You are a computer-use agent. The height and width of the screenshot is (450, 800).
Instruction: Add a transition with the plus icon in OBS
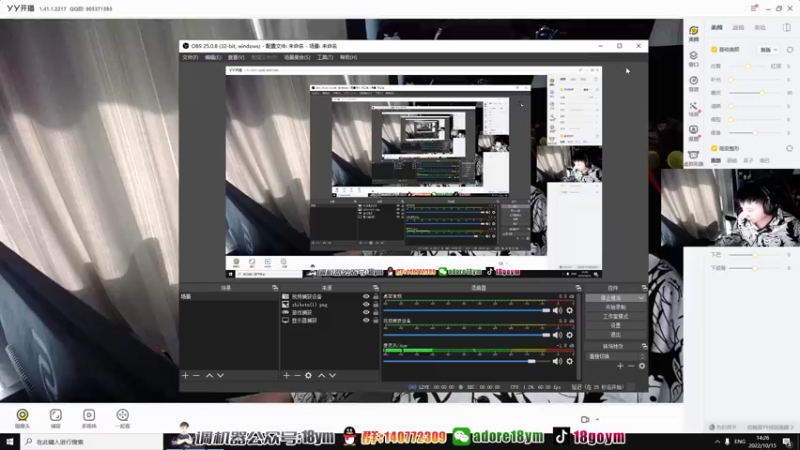[620, 366]
